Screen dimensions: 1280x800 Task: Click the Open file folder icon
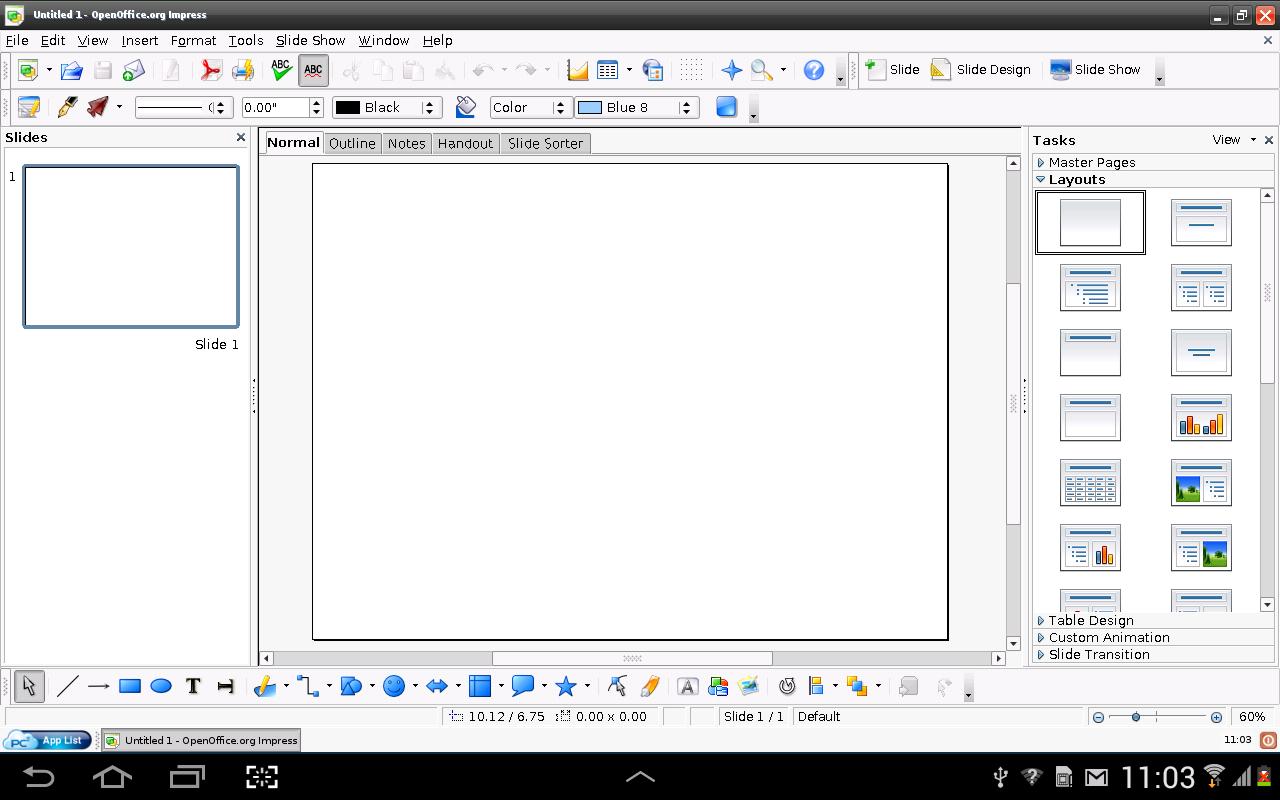coord(71,70)
